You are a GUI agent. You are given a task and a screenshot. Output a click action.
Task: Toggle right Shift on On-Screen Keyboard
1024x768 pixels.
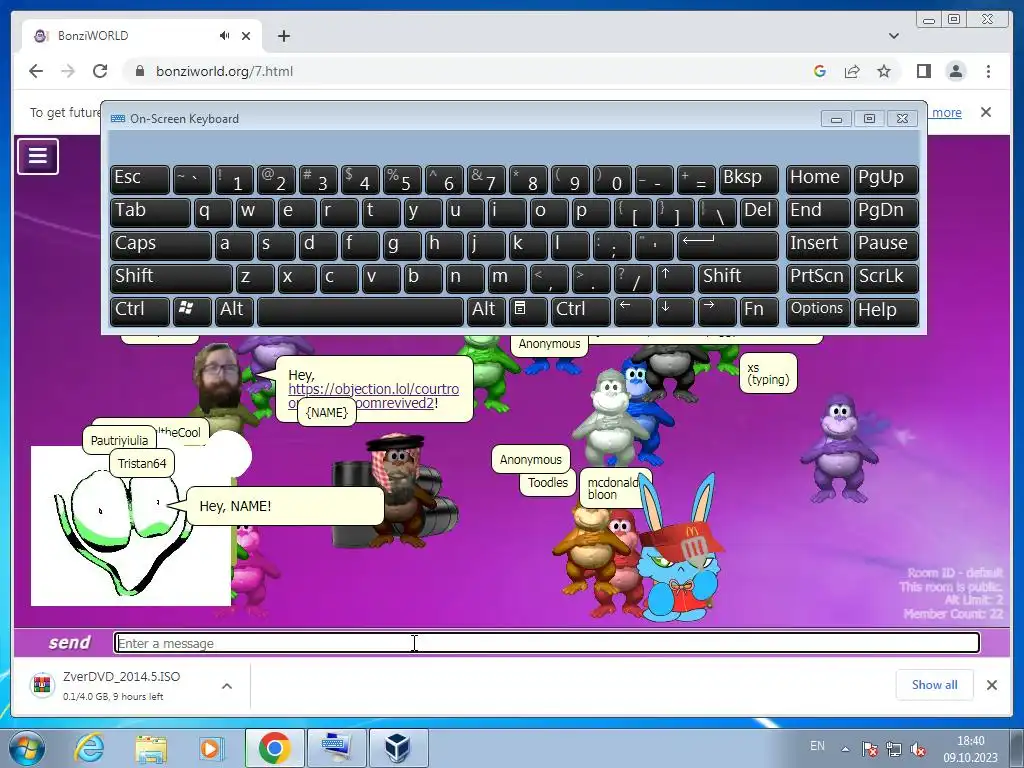coord(738,278)
